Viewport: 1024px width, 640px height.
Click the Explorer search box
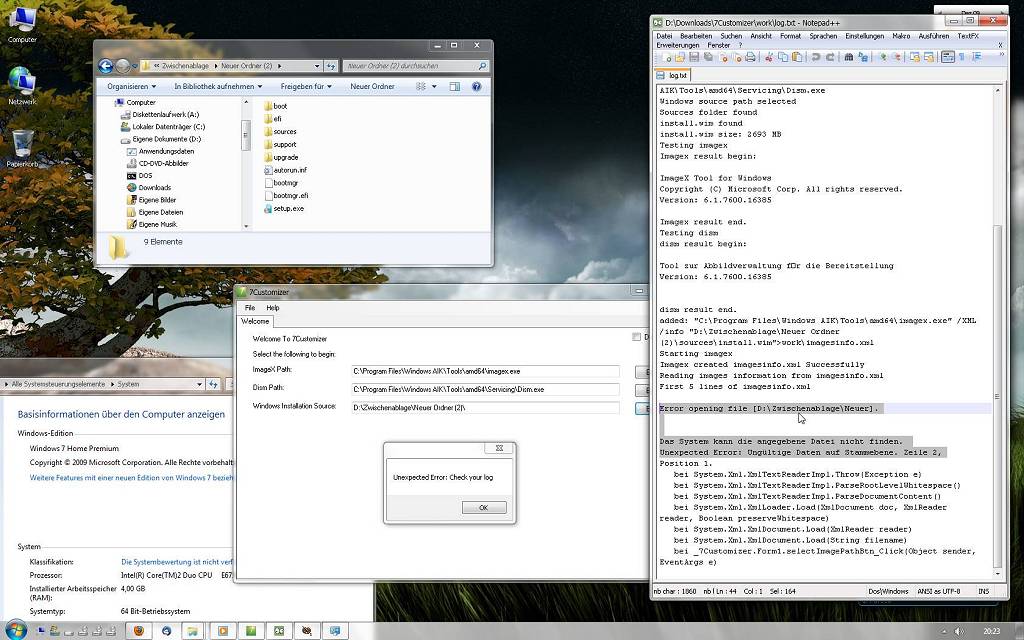416,66
